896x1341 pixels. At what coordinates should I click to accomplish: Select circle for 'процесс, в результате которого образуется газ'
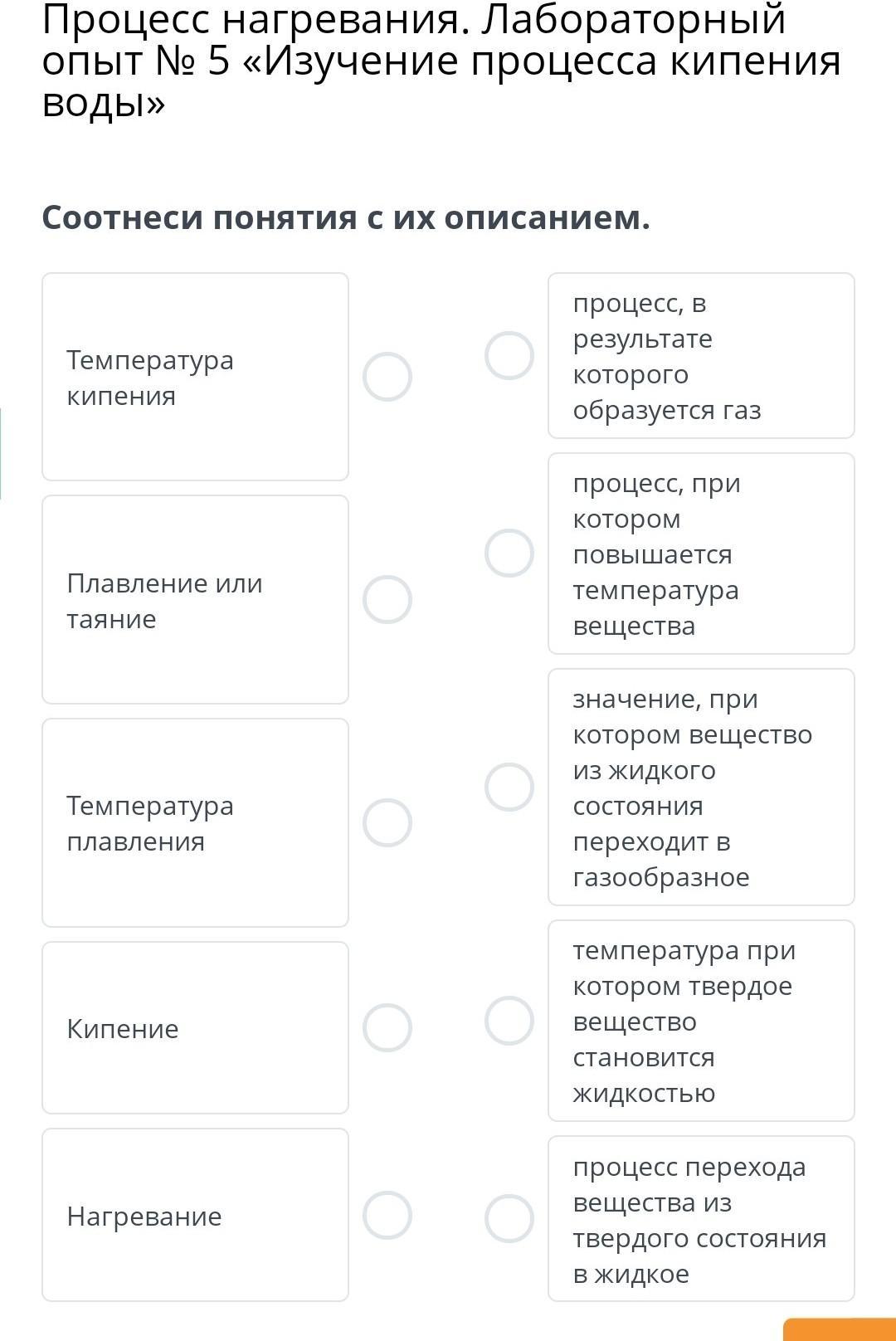pyautogui.click(x=509, y=355)
